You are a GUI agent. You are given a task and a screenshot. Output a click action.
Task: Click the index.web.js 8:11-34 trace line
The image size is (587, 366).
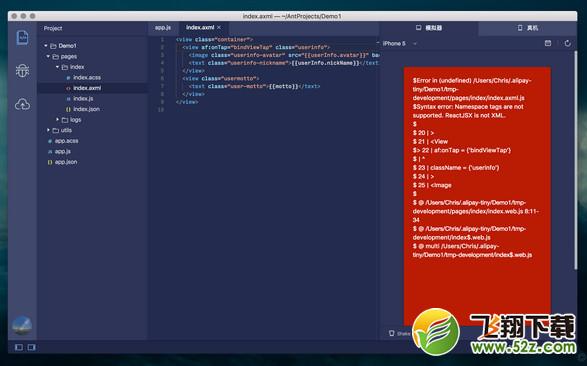(475, 211)
